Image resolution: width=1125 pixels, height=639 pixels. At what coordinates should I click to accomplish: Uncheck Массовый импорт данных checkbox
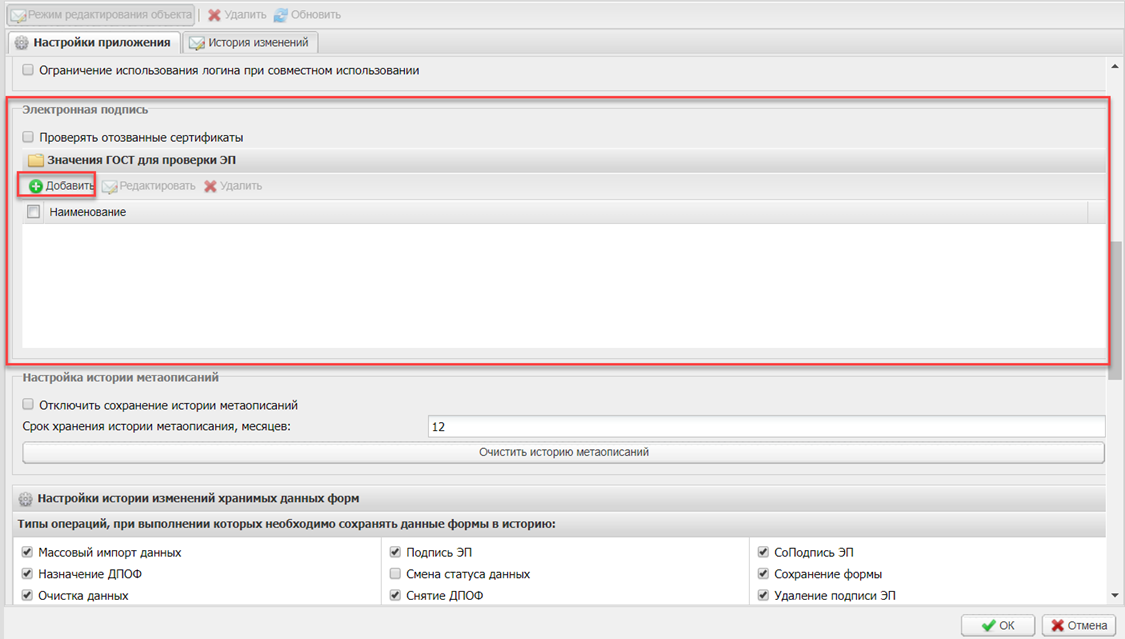click(29, 552)
